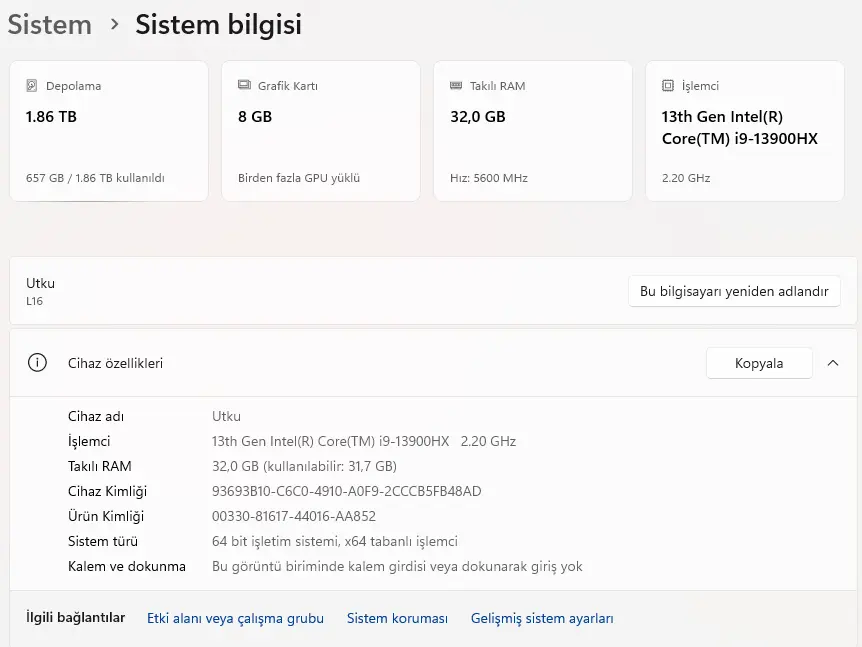Open the İşlemci i9-13900HX card

pos(745,131)
